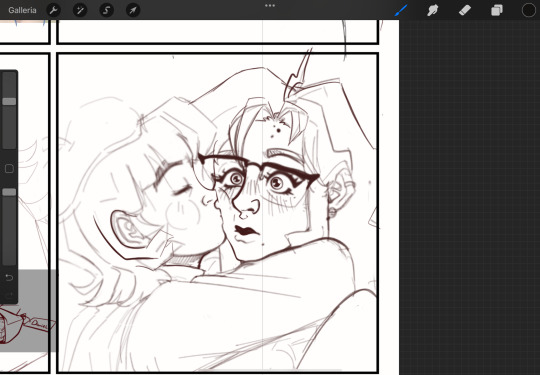Tap the undo arrow on sidebar
Image resolution: width=540 pixels, height=375 pixels.
pyautogui.click(x=9, y=277)
